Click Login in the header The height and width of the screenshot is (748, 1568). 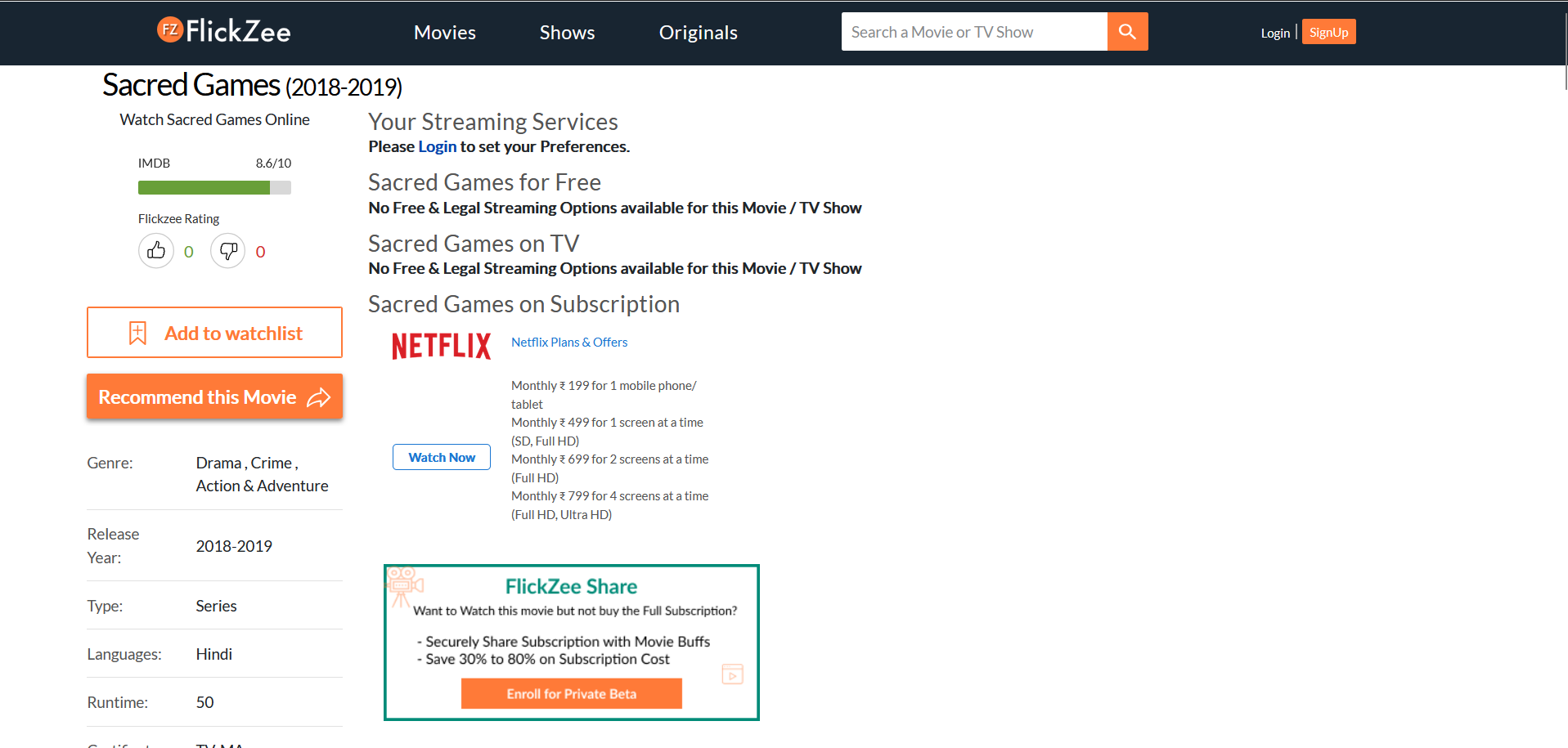point(1275,33)
